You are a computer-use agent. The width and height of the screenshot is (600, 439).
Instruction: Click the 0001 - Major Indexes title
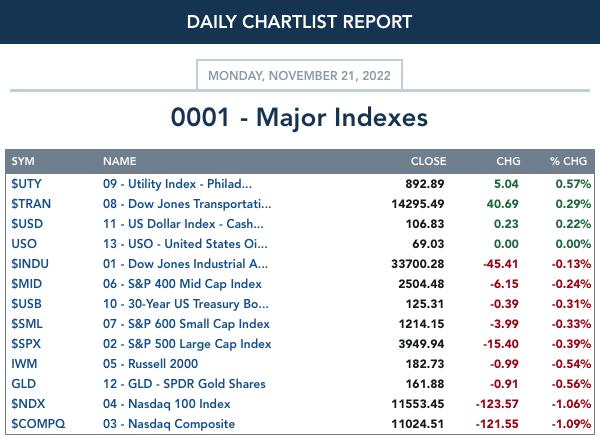(299, 117)
